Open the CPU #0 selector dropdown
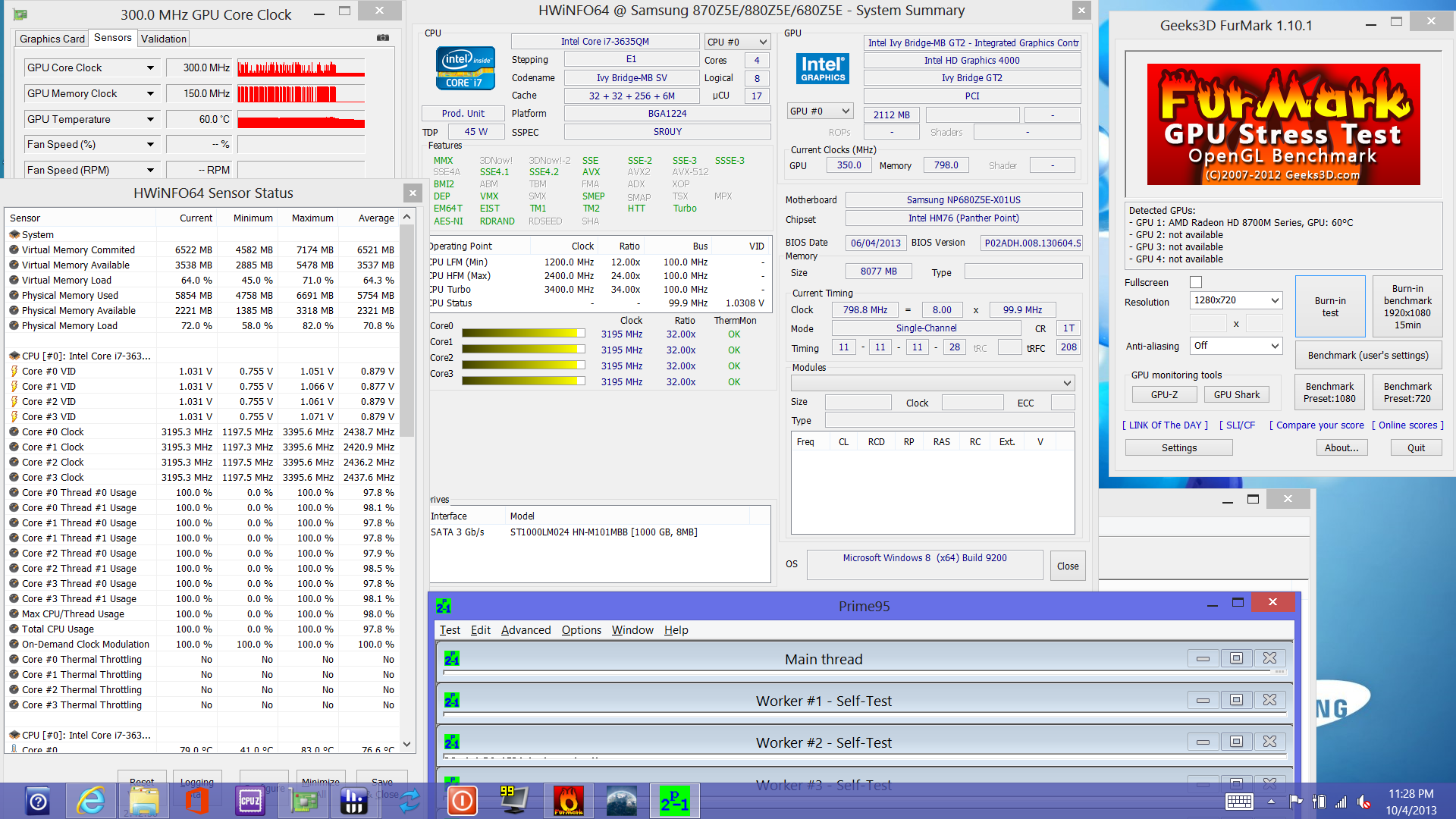 (737, 42)
